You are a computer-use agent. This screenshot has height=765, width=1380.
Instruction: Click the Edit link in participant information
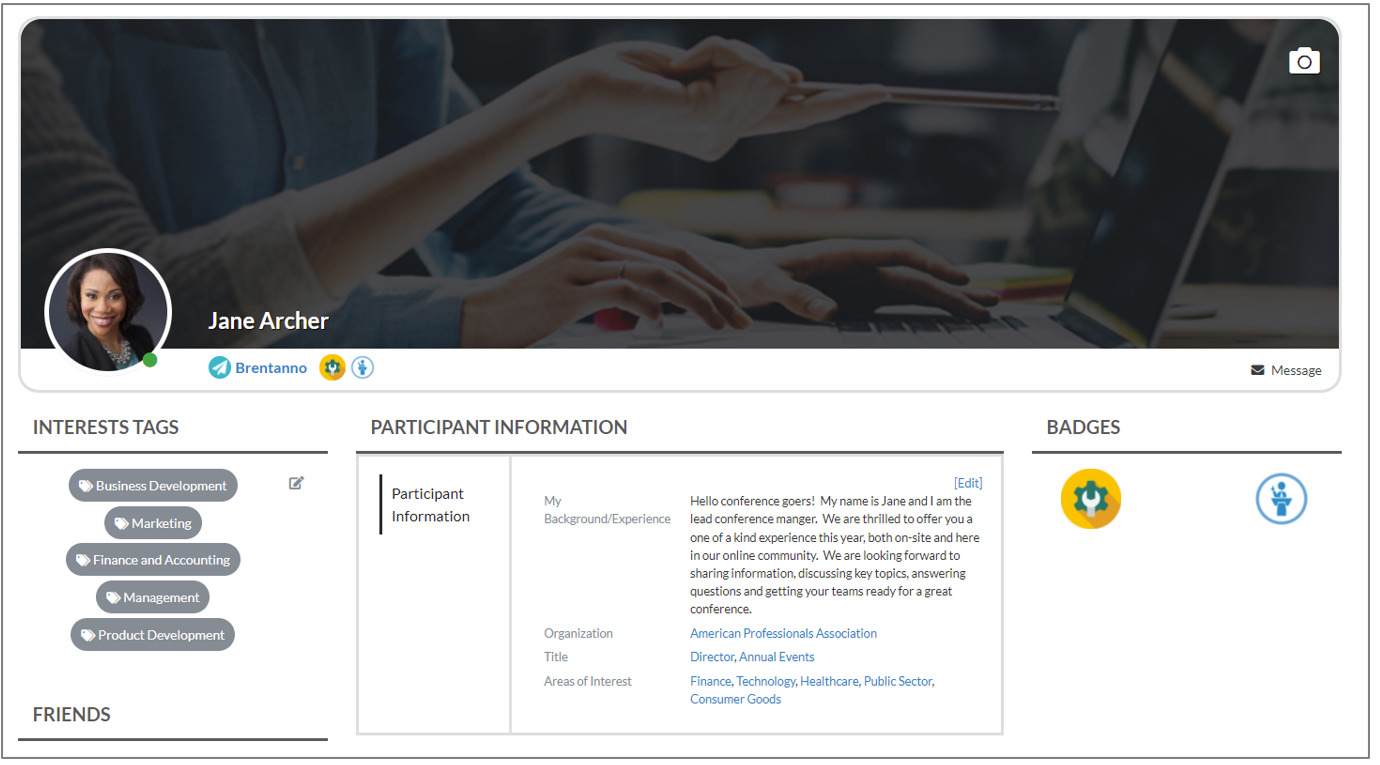[x=968, y=483]
